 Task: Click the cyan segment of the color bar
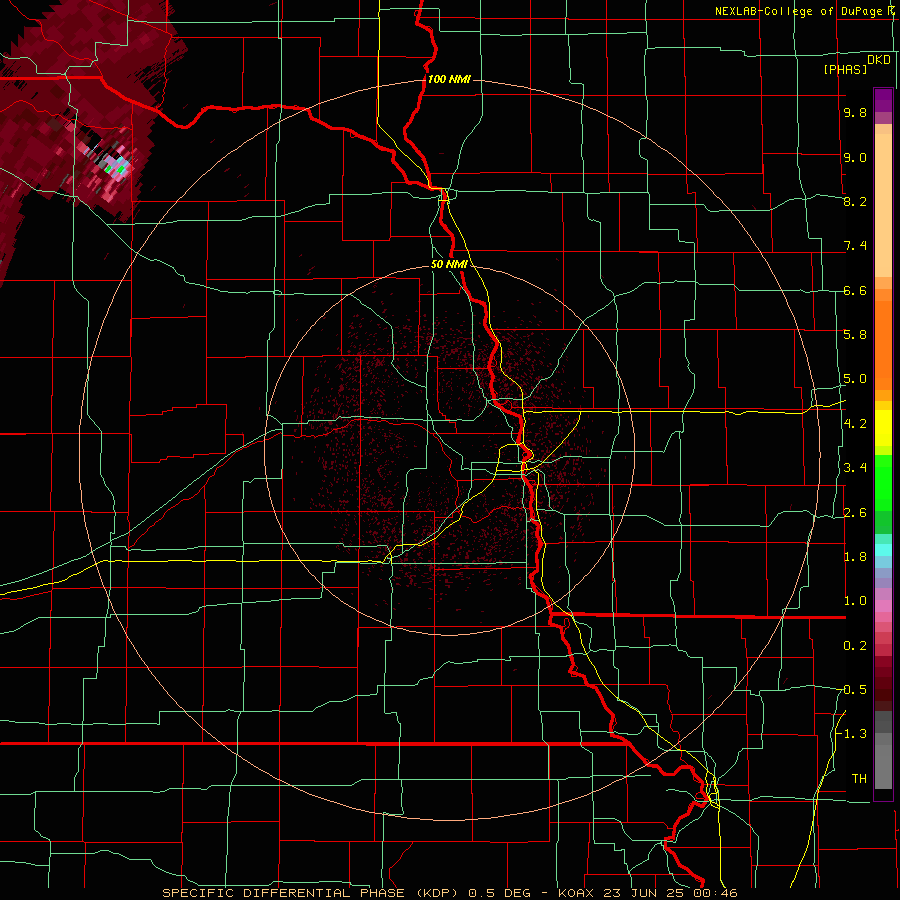click(x=883, y=550)
